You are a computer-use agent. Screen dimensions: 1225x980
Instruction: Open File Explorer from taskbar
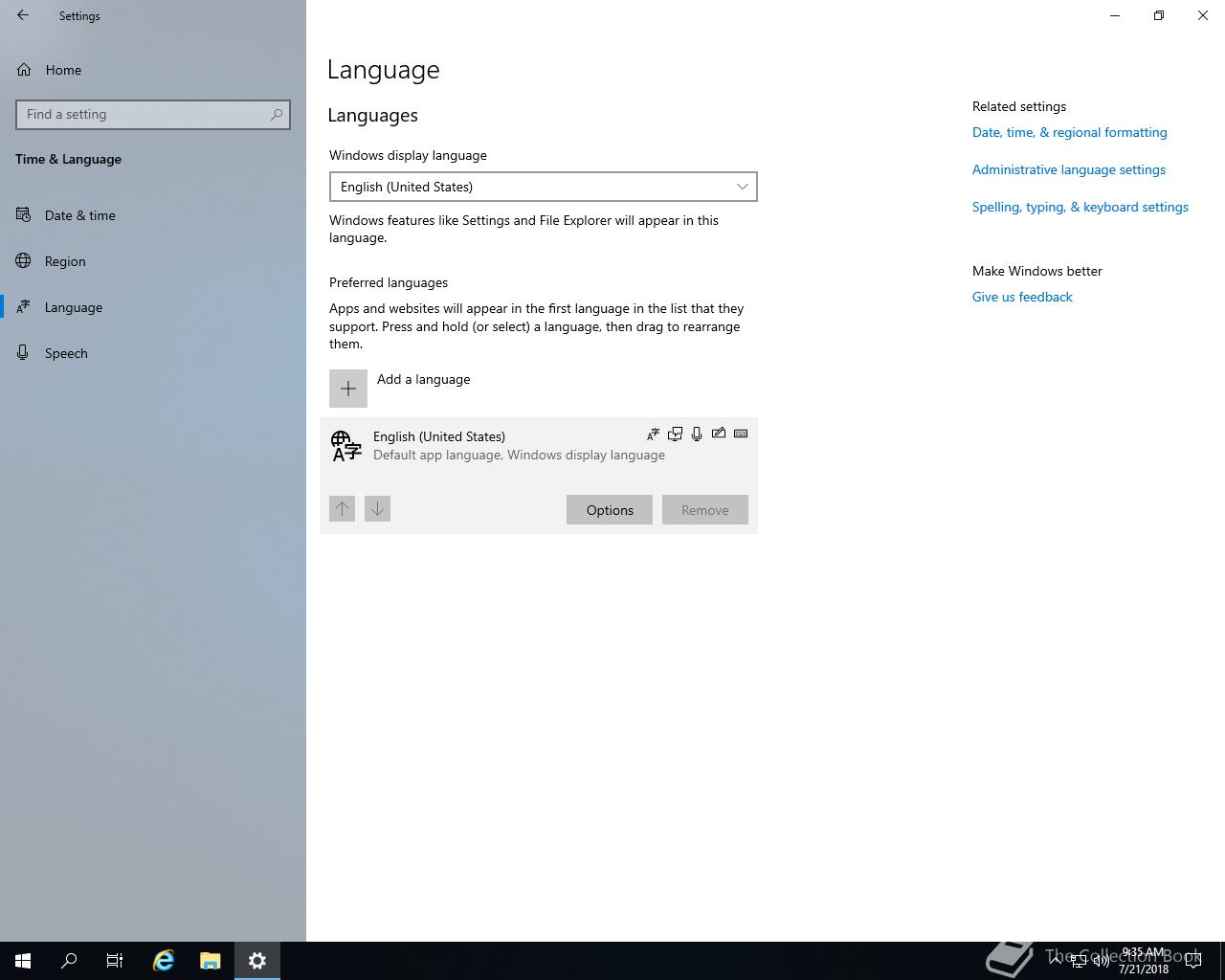(x=210, y=961)
